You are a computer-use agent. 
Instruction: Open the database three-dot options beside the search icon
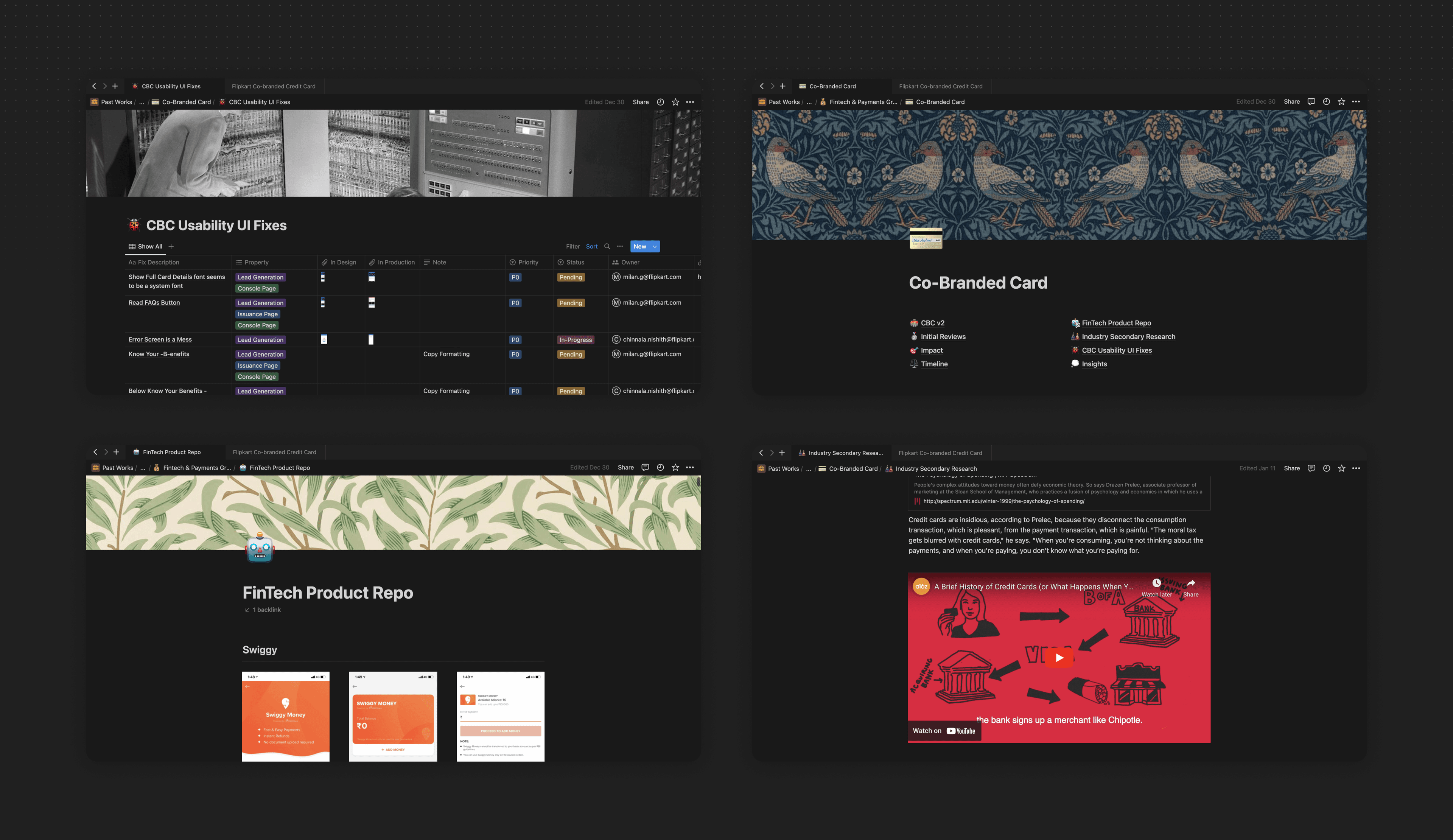(x=620, y=246)
